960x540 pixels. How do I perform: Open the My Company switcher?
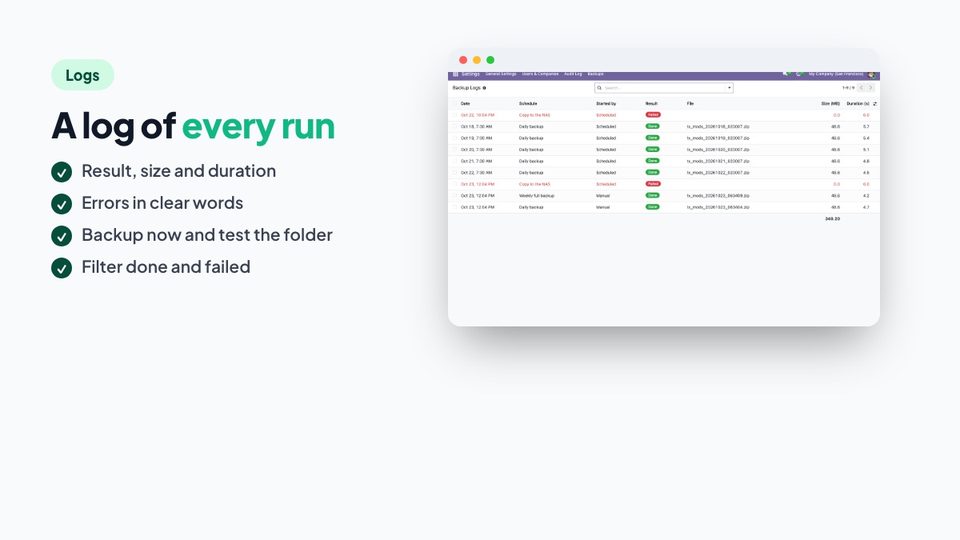coord(836,74)
